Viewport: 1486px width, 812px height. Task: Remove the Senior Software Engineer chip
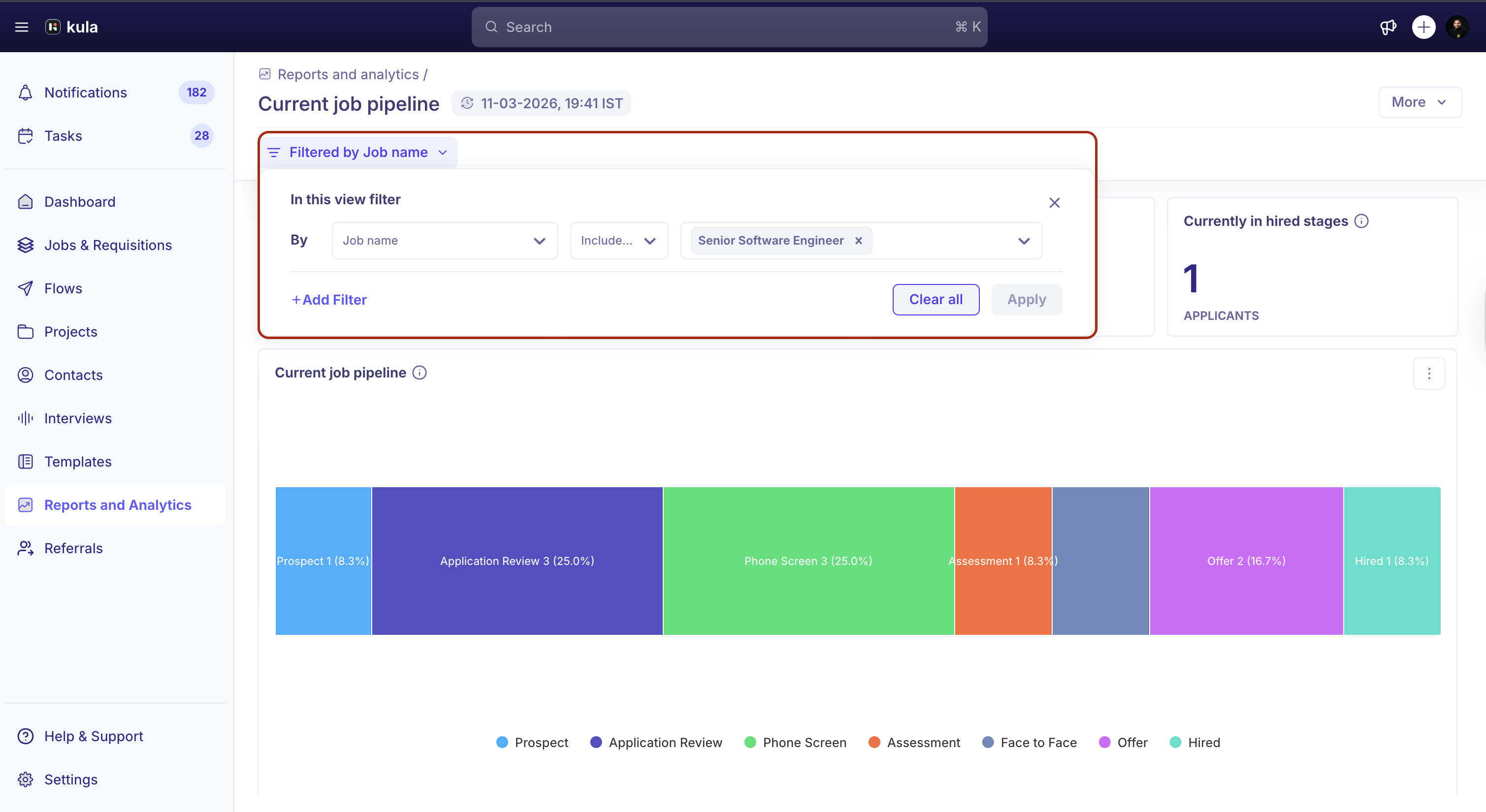[858, 241]
